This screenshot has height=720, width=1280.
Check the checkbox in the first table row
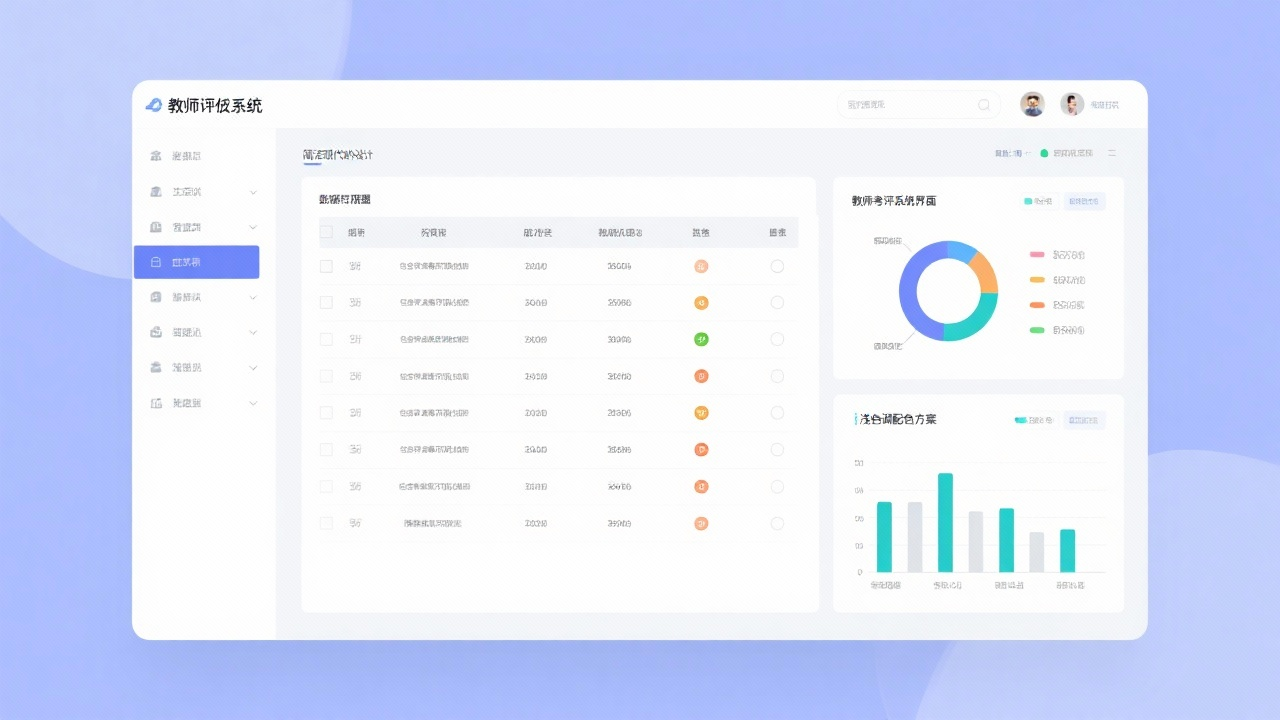pyautogui.click(x=326, y=266)
